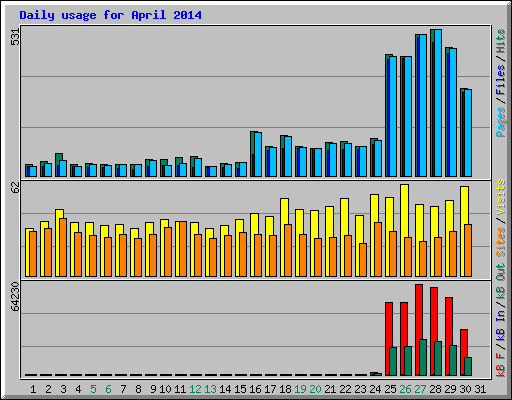Select day 28 on the x-axis
512x400 pixels.
click(435, 389)
